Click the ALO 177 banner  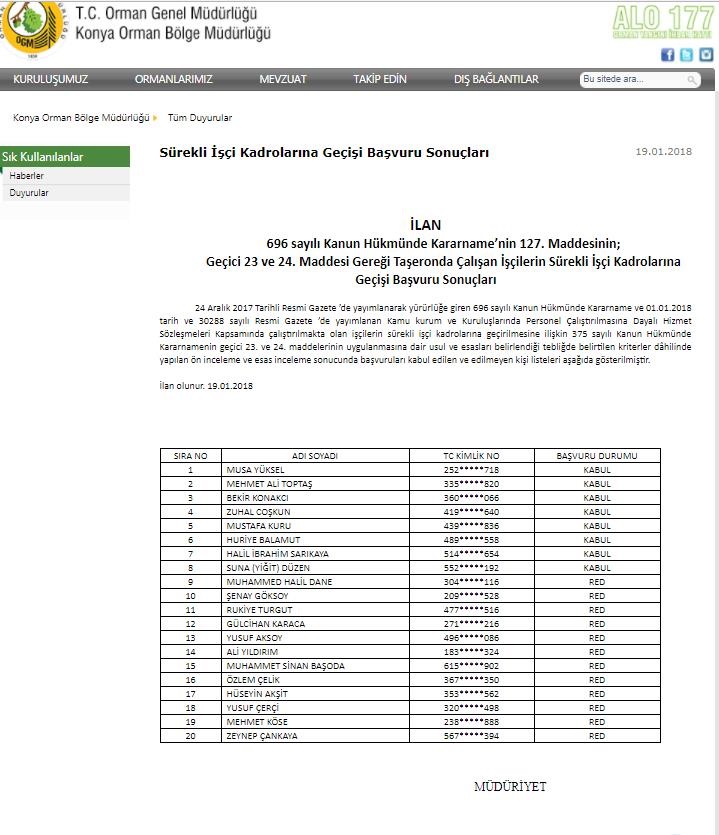[x=662, y=23]
